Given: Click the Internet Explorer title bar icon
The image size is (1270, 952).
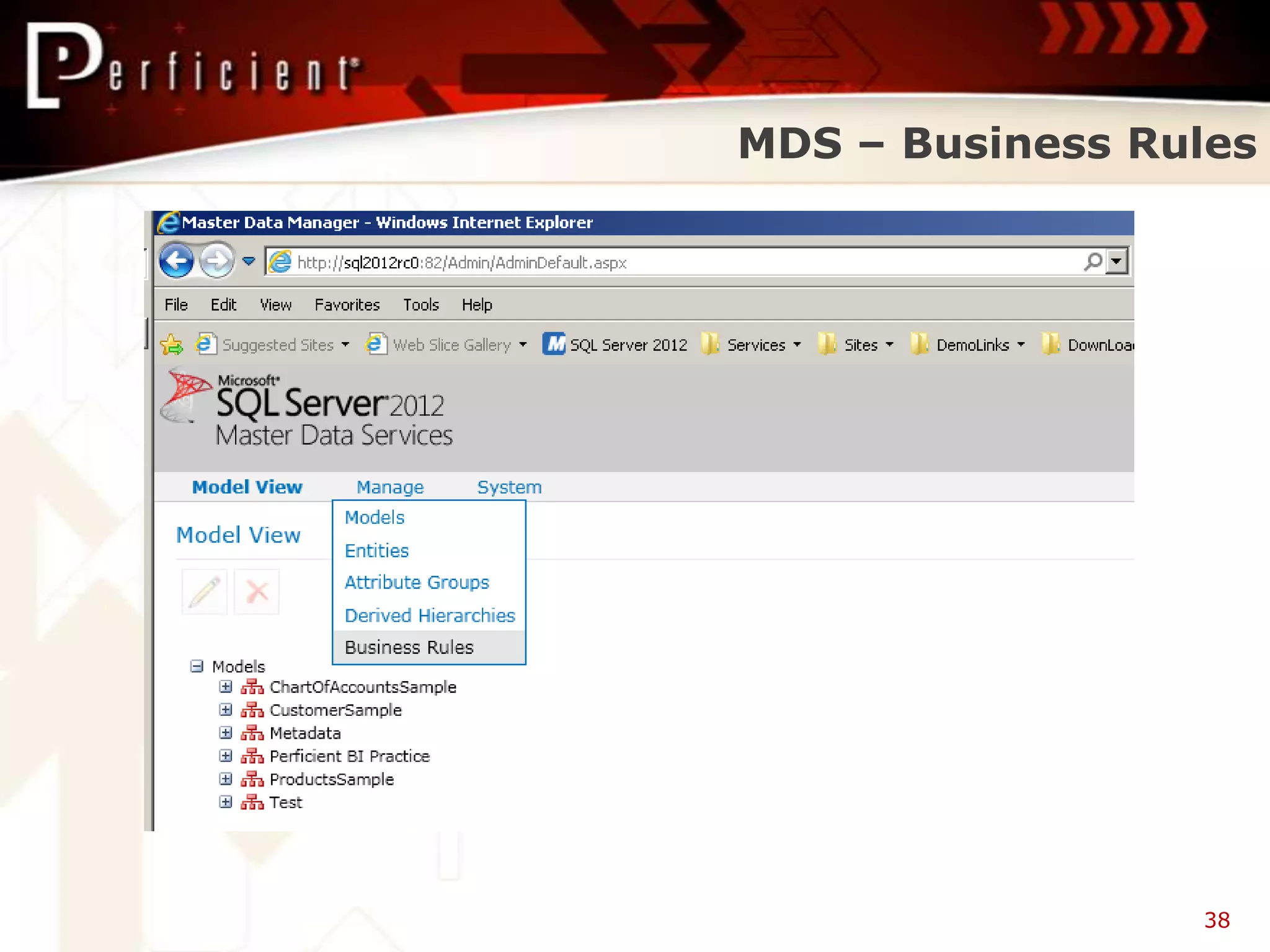Looking at the screenshot, I should tap(168, 223).
